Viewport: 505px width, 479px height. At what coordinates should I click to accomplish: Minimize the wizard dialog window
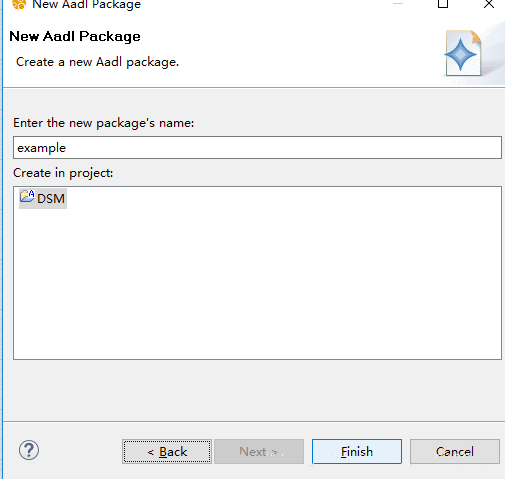398,4
